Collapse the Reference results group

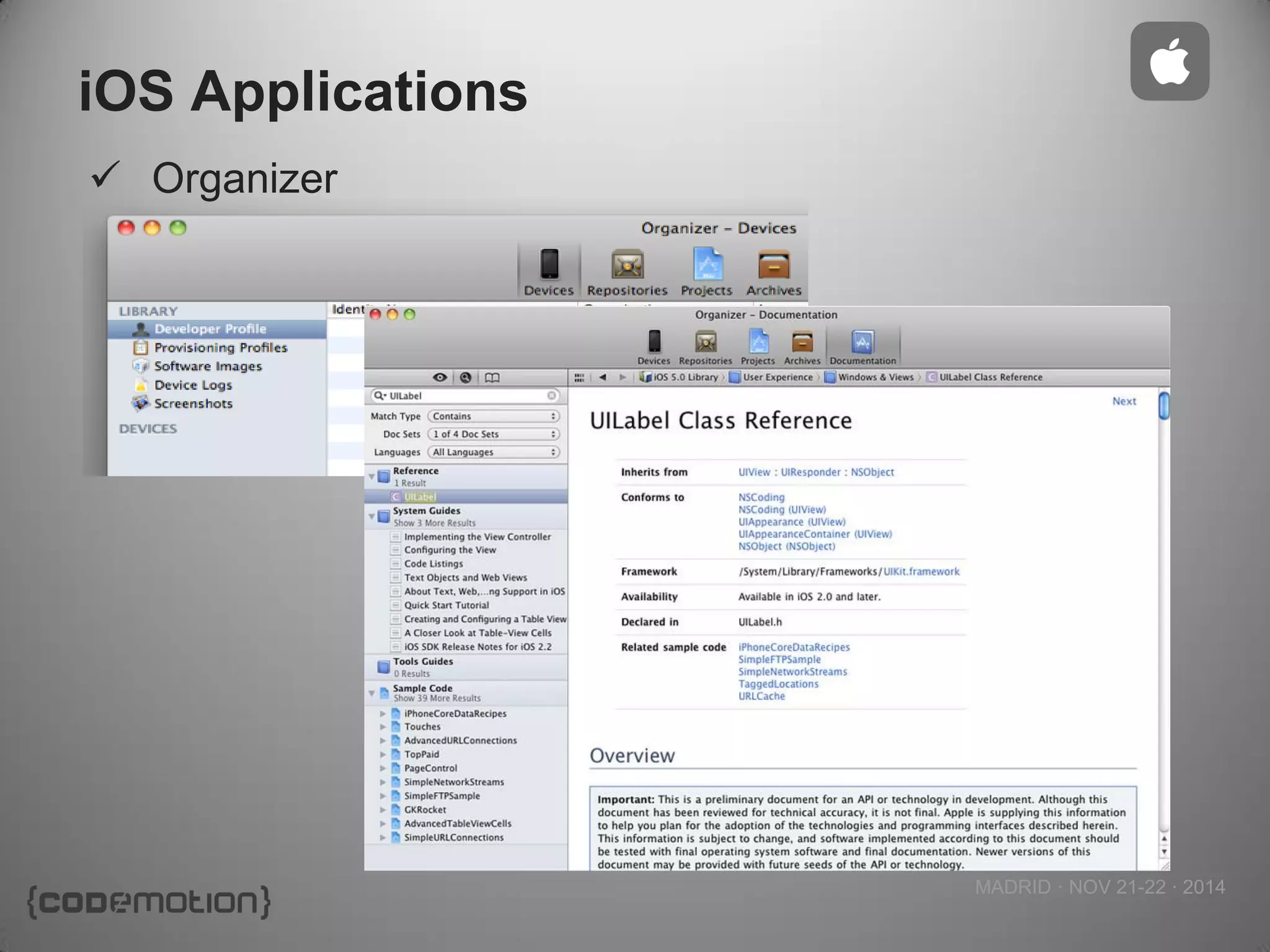(x=372, y=476)
